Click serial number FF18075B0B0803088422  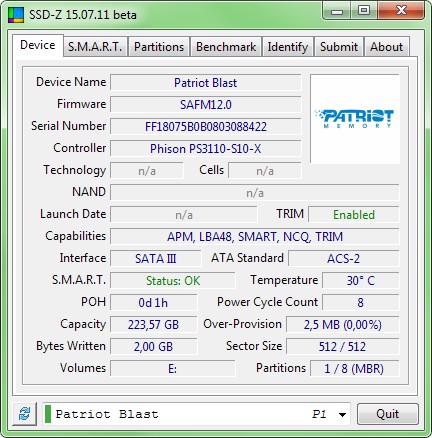[206, 127]
